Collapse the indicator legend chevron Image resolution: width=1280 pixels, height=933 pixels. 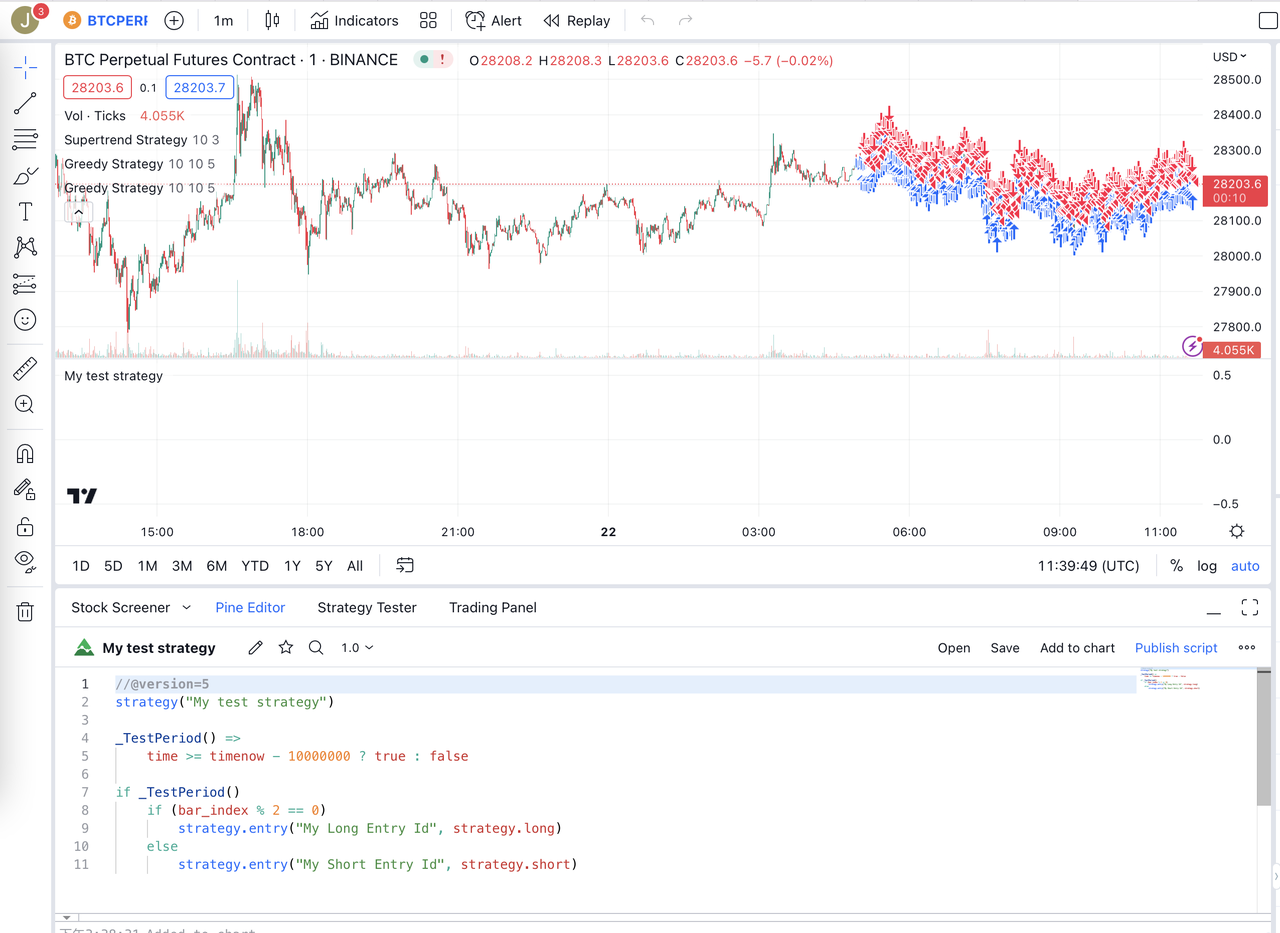[78, 211]
